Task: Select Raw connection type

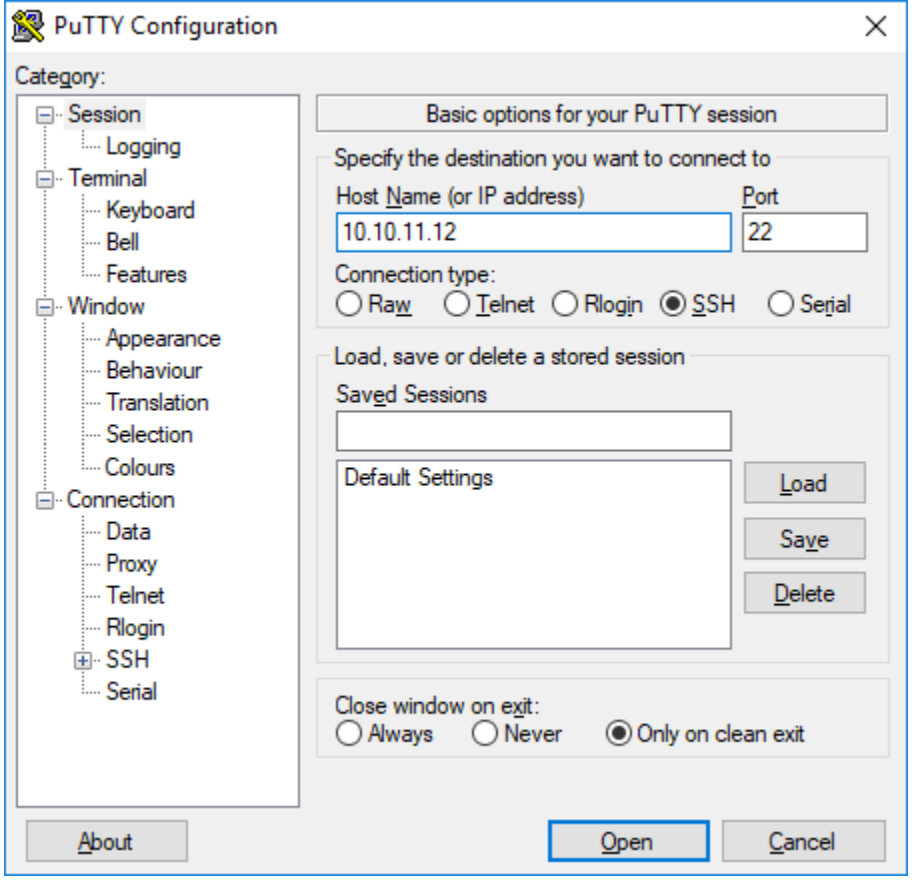Action: pos(349,305)
